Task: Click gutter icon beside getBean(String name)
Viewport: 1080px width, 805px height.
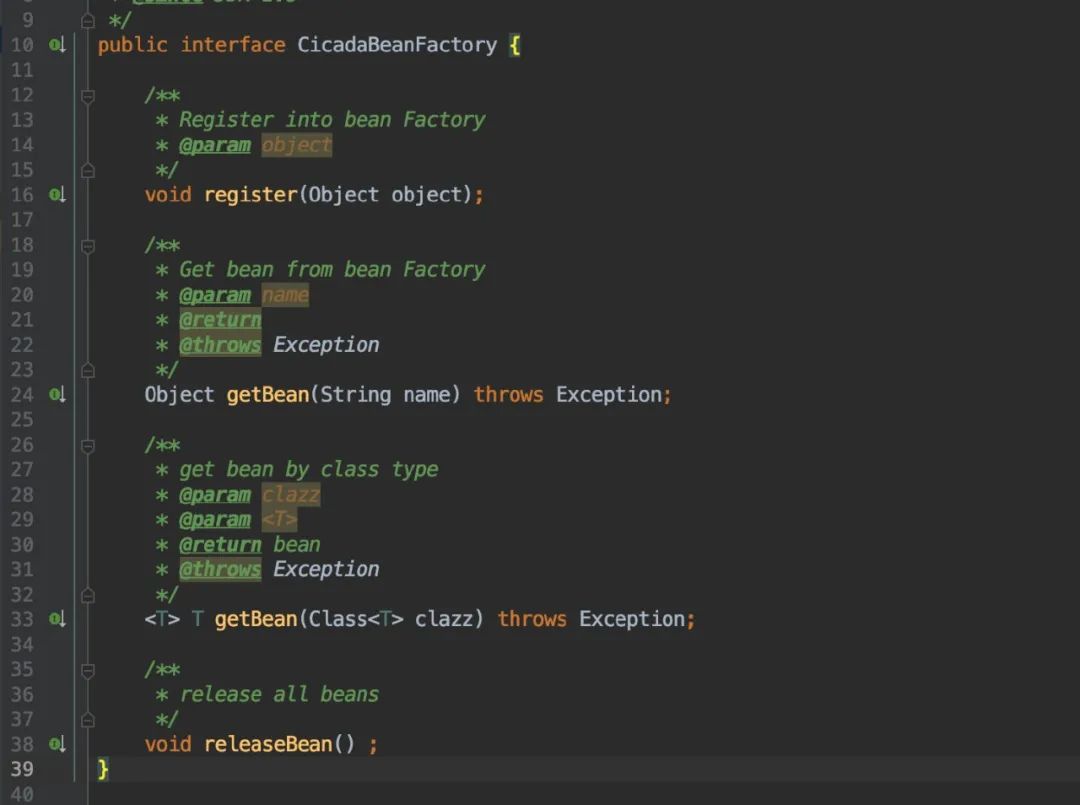Action: 57,395
